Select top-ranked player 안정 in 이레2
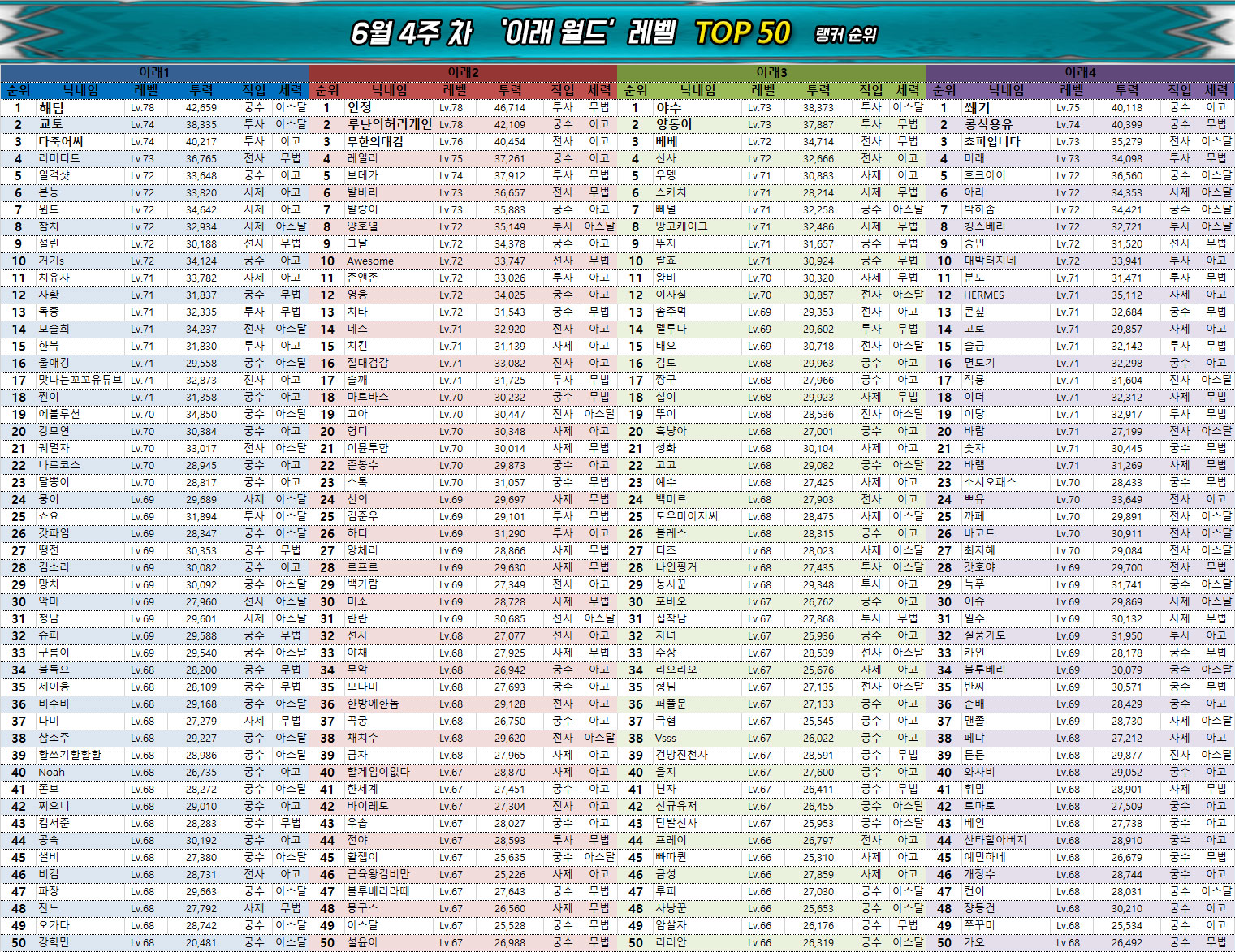The height and width of the screenshot is (952, 1235). coord(359,108)
